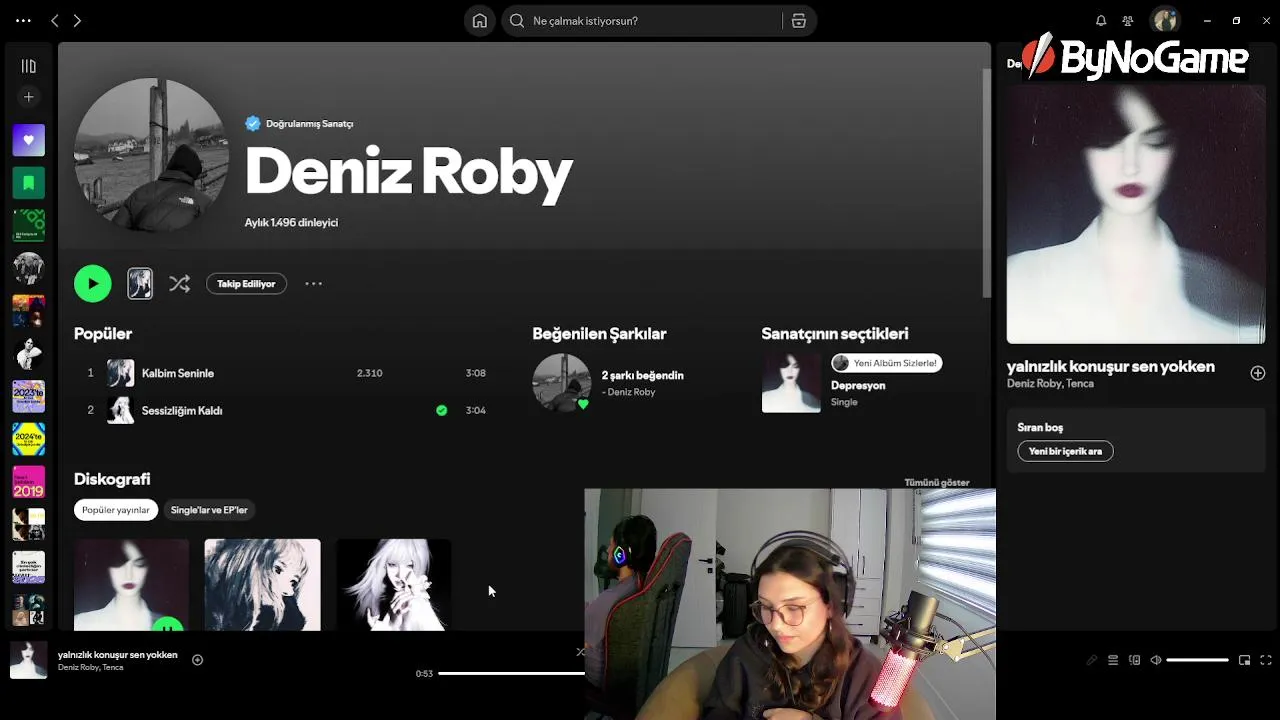Open the Liked Songs playlist
Viewport: 1280px width, 720px height.
point(29,140)
